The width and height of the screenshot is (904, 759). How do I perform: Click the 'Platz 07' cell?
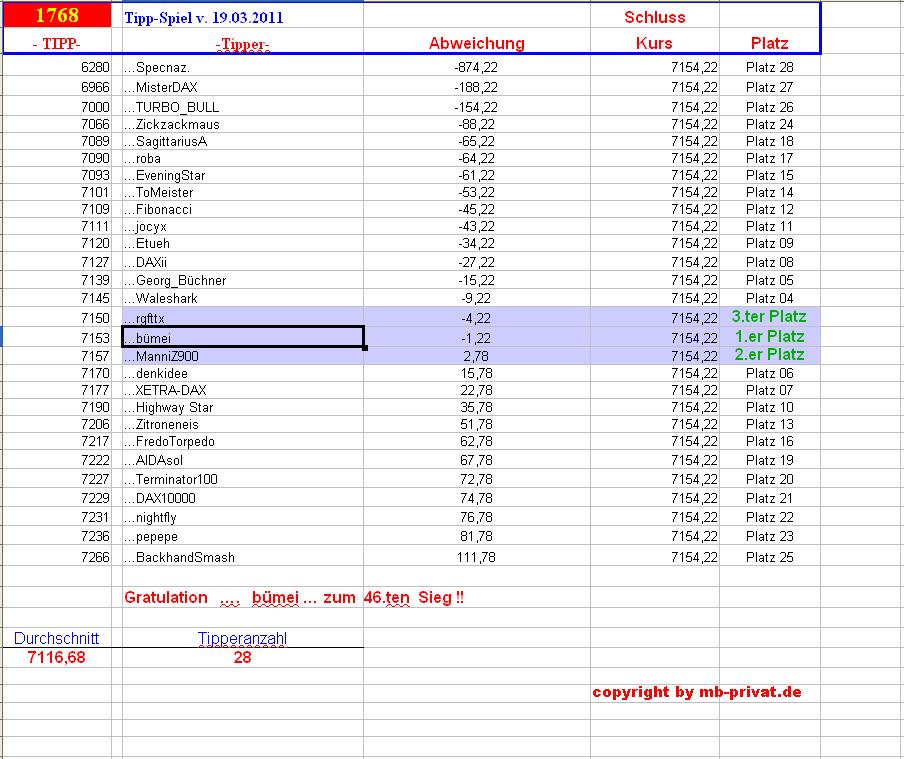click(x=770, y=390)
